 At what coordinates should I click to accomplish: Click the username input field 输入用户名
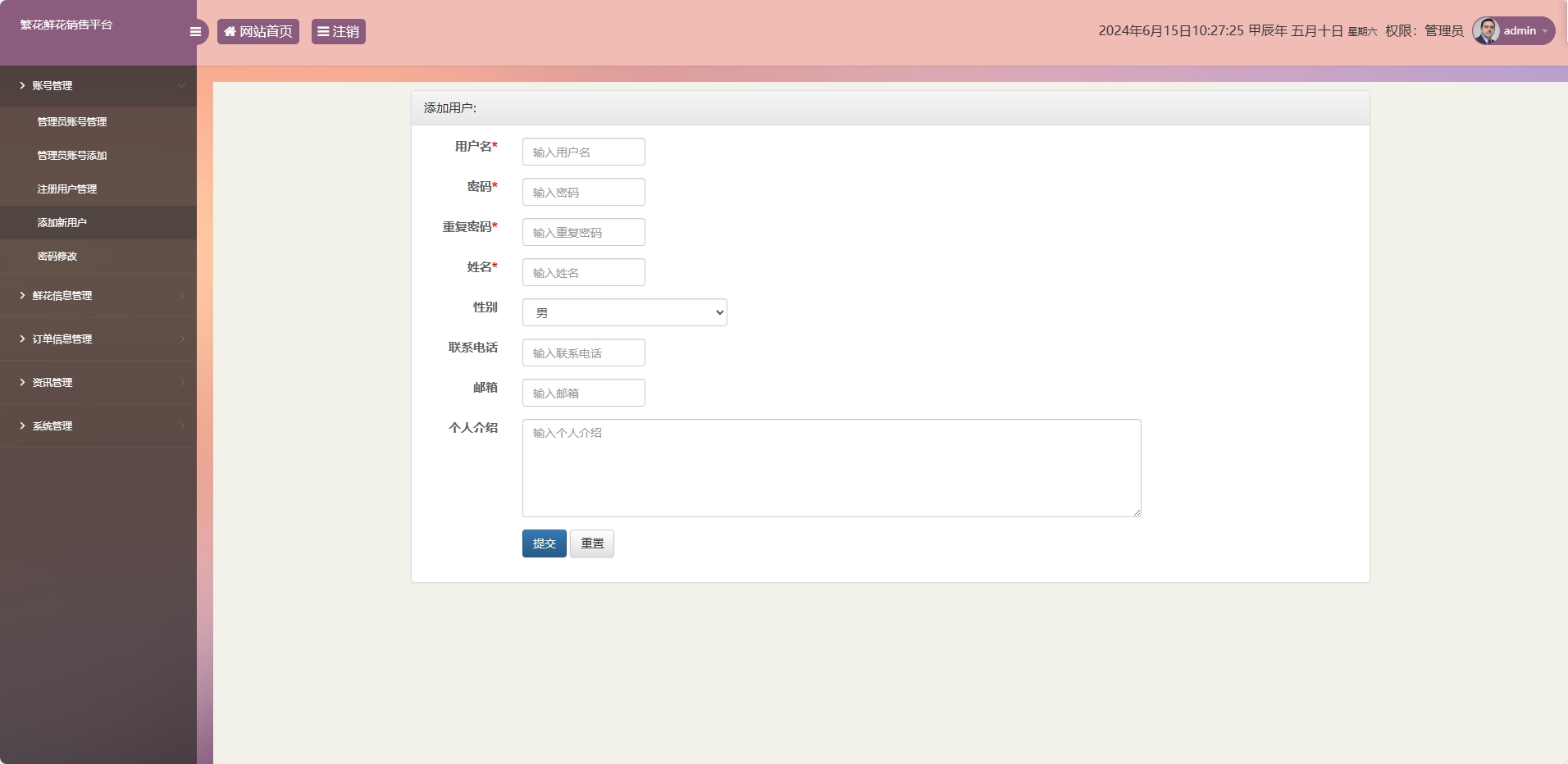(x=582, y=152)
